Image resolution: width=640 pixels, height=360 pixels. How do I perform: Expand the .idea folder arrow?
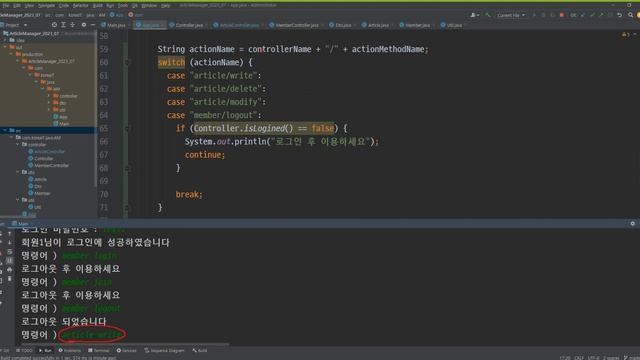coord(5,40)
